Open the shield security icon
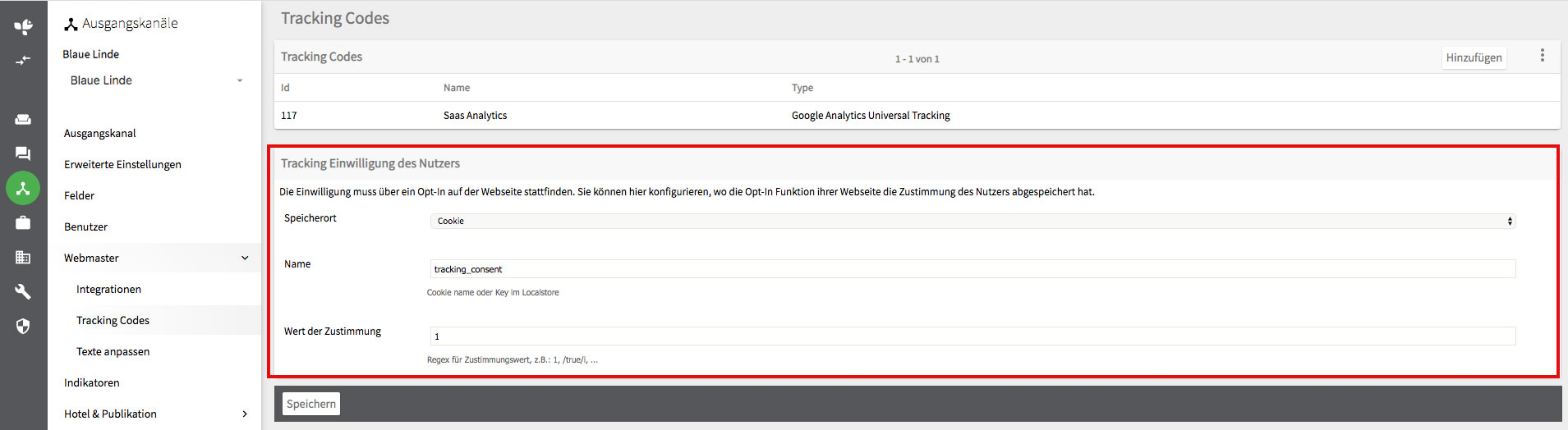The image size is (1568, 430). click(x=23, y=326)
